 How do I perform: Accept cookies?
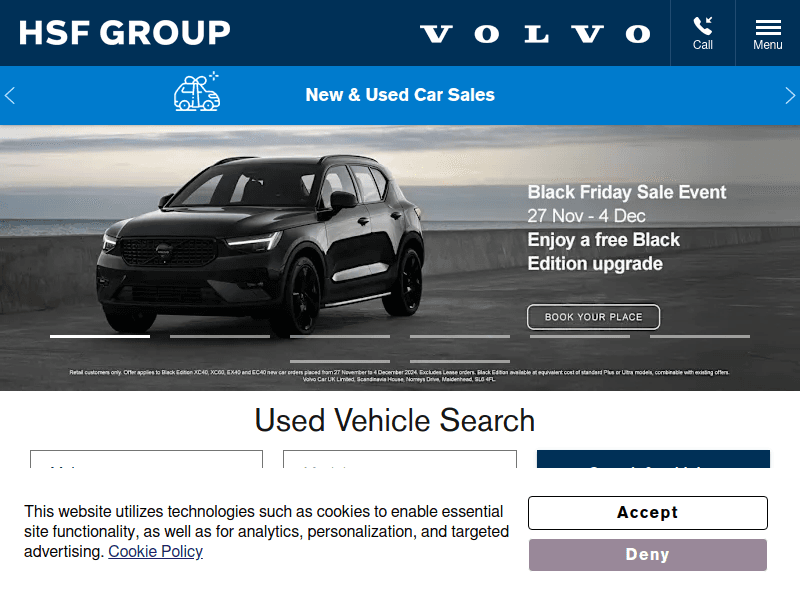tap(648, 513)
